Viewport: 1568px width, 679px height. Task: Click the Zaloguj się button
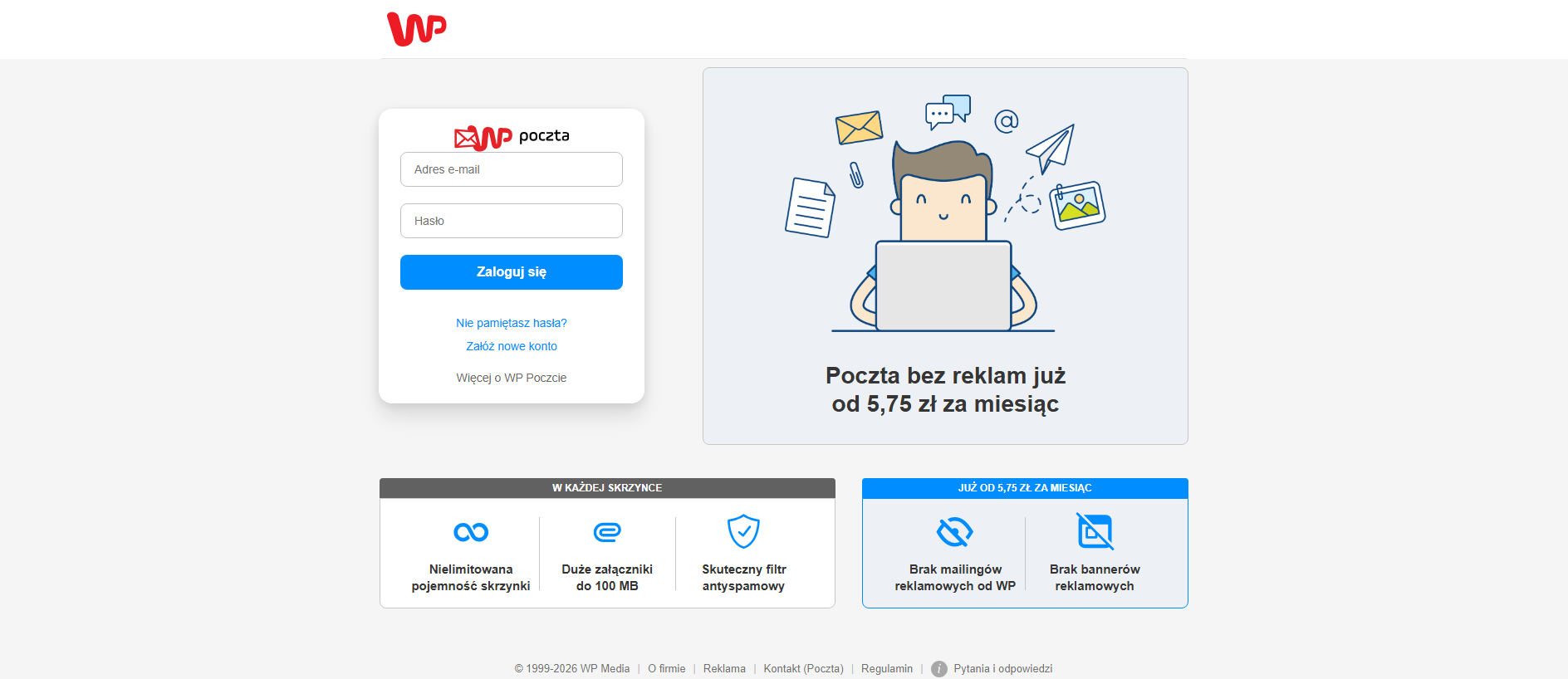pyautogui.click(x=512, y=272)
